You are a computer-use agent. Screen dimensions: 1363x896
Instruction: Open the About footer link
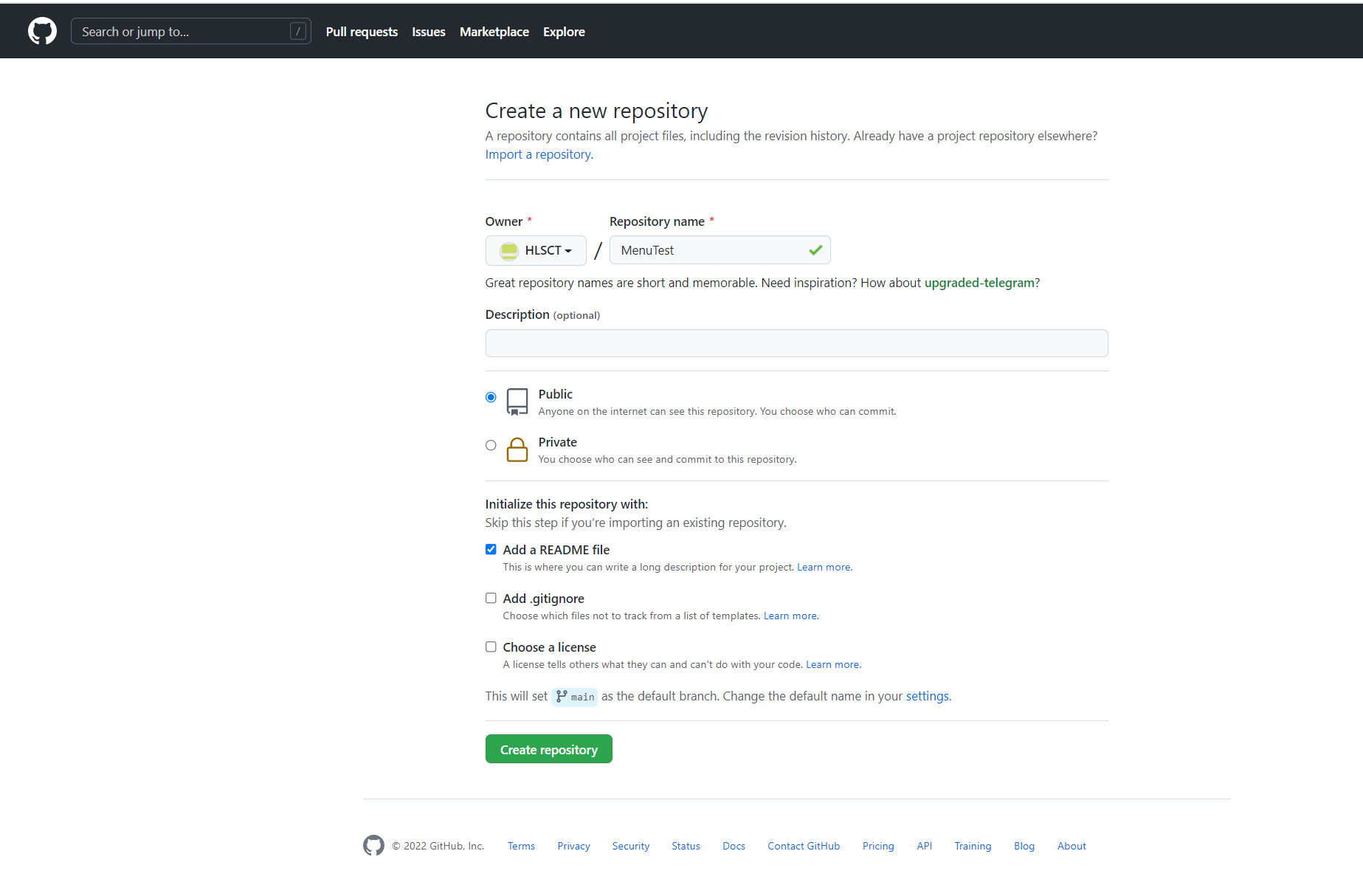[1072, 846]
